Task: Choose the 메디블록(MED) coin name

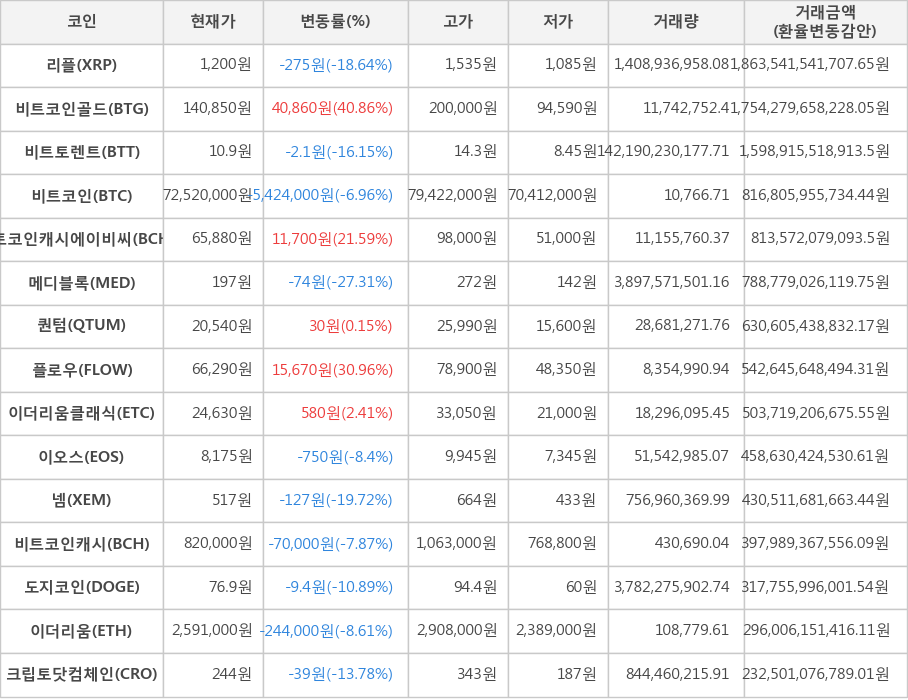Action: pos(82,283)
